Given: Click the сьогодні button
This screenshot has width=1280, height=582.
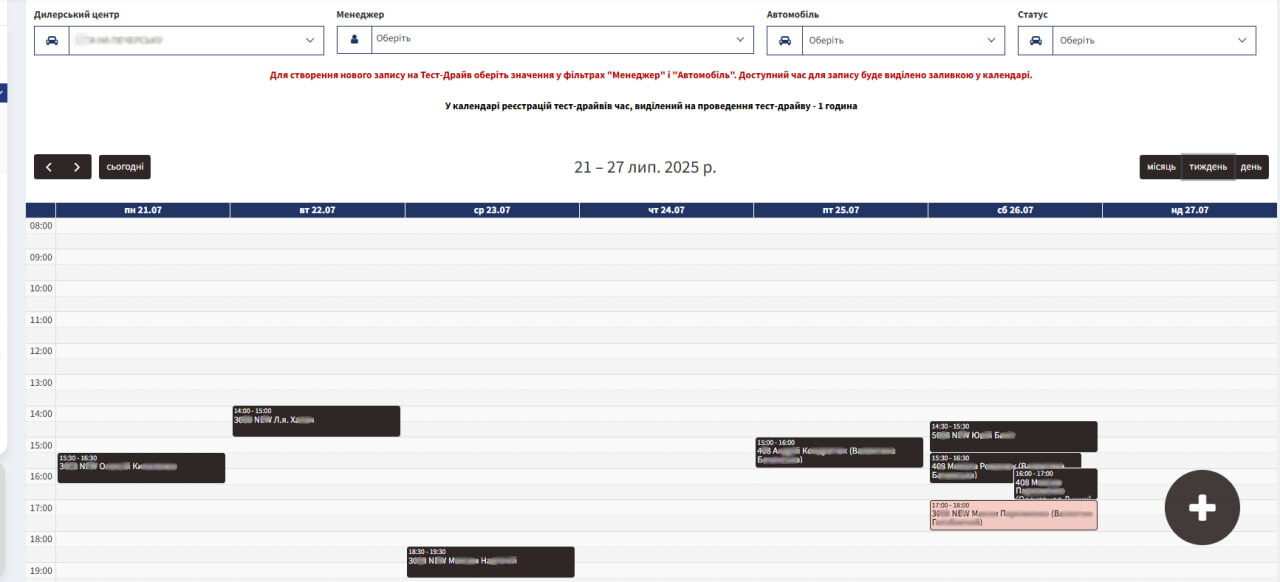Looking at the screenshot, I should click(124, 166).
